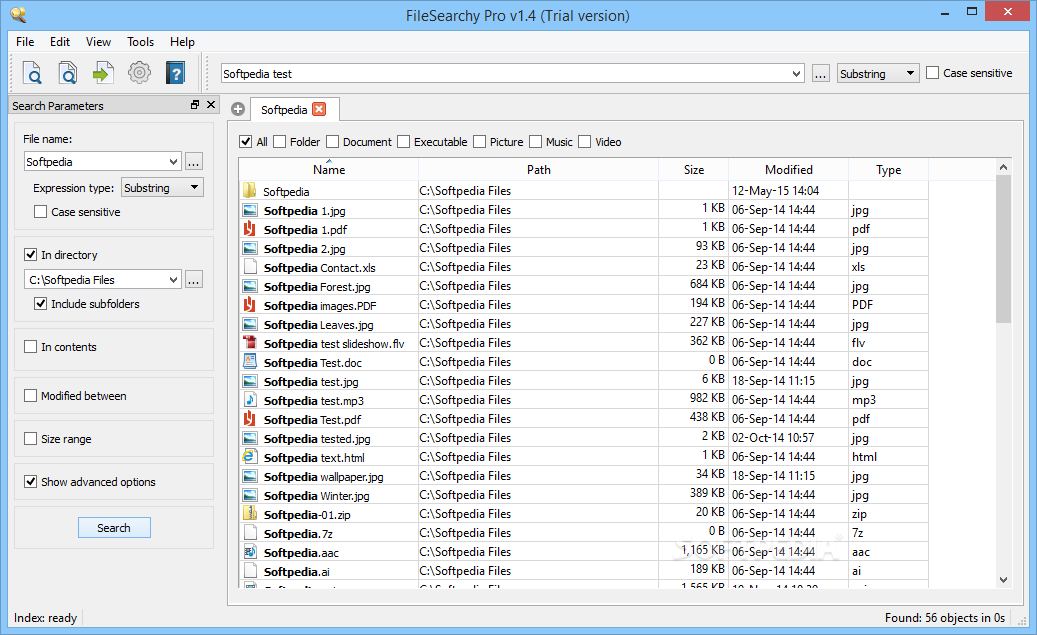Screen dimensions: 1037x635
Task: Open the main search box dropdown arrow
Action: 796,73
